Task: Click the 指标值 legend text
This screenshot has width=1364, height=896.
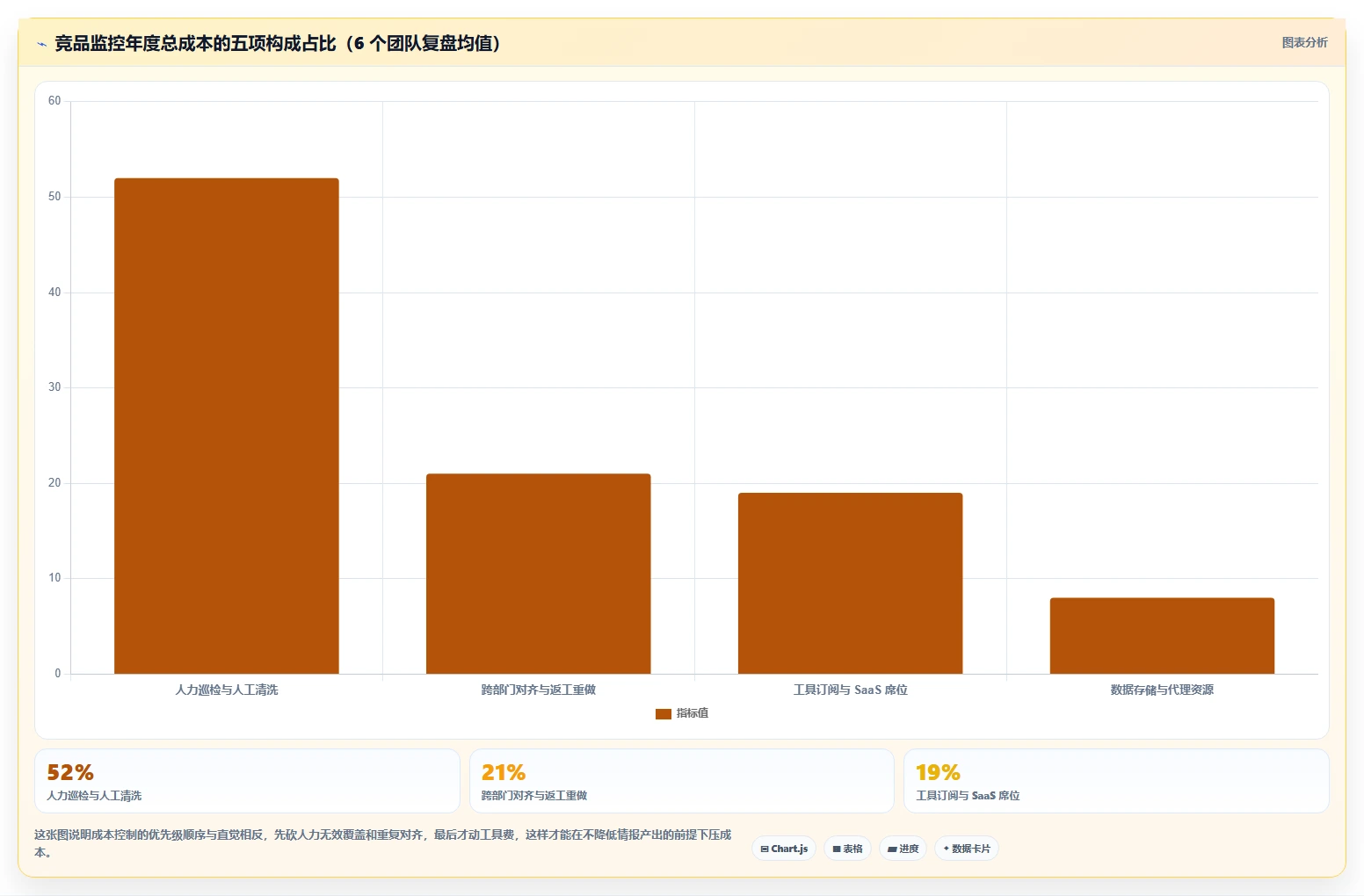Action: [x=693, y=713]
